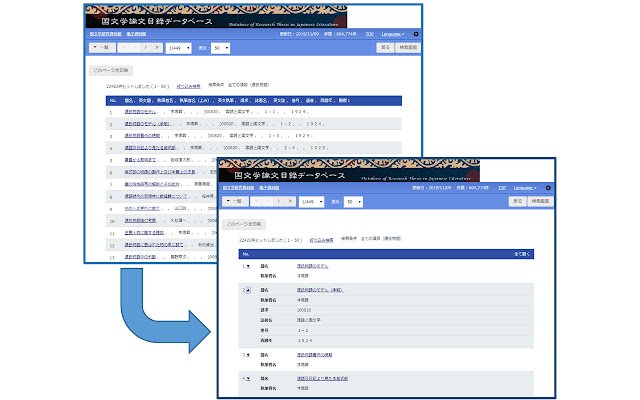Open row 6 title link in back window
The height and width of the screenshot is (400, 640).
[x=160, y=172]
